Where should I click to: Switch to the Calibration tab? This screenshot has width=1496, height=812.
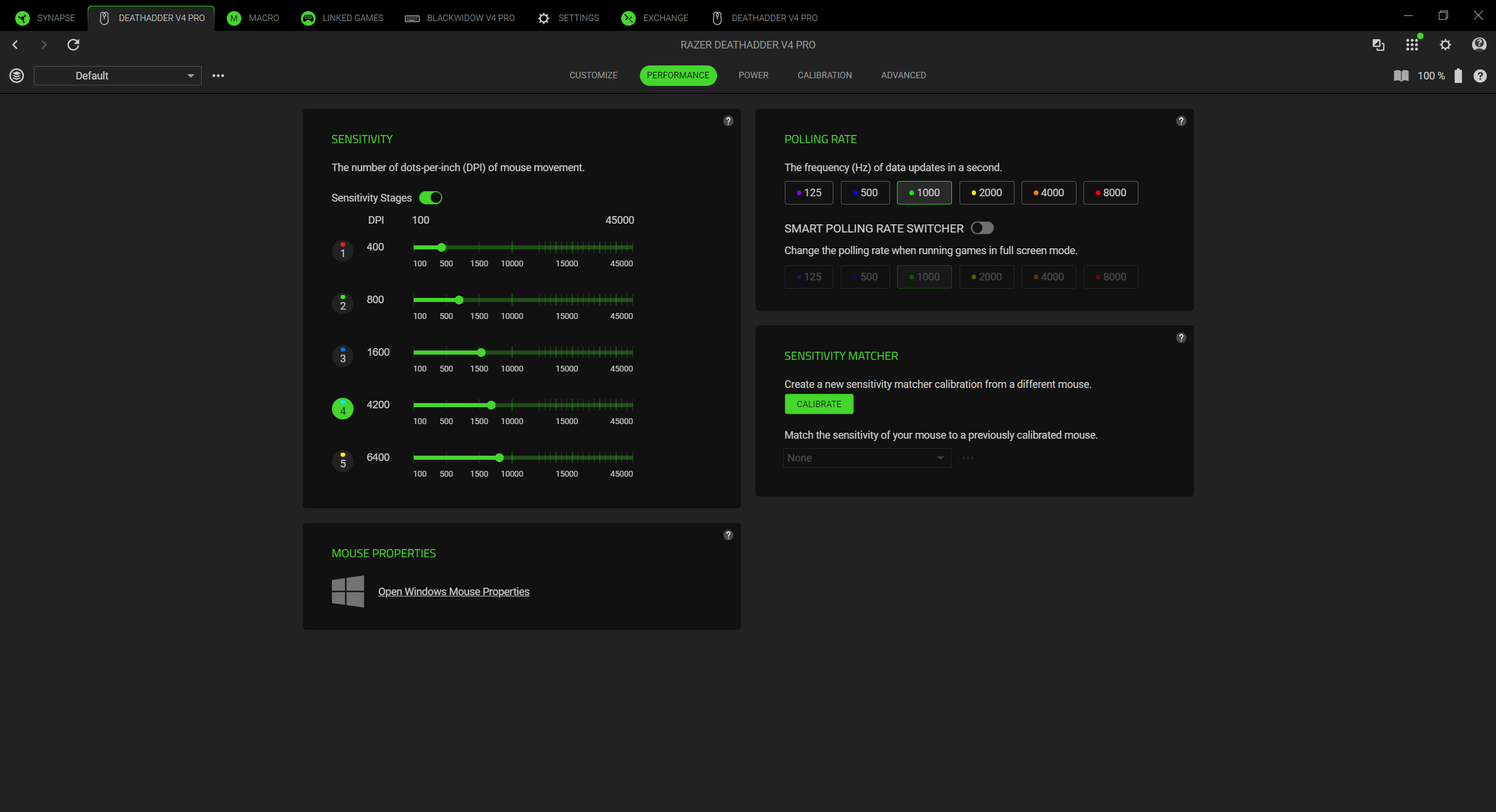click(825, 75)
